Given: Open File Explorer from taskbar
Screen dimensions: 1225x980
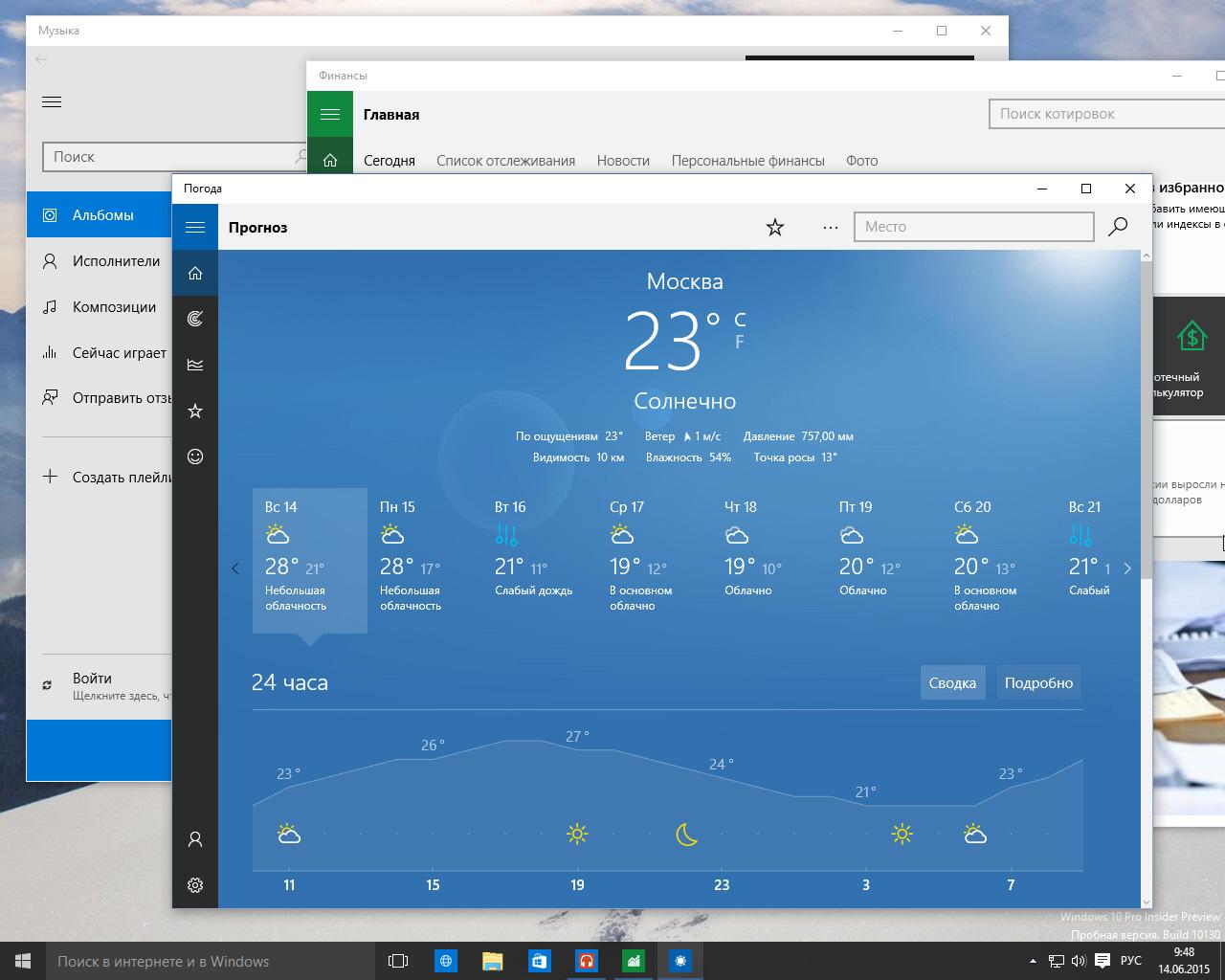Looking at the screenshot, I should 492,961.
